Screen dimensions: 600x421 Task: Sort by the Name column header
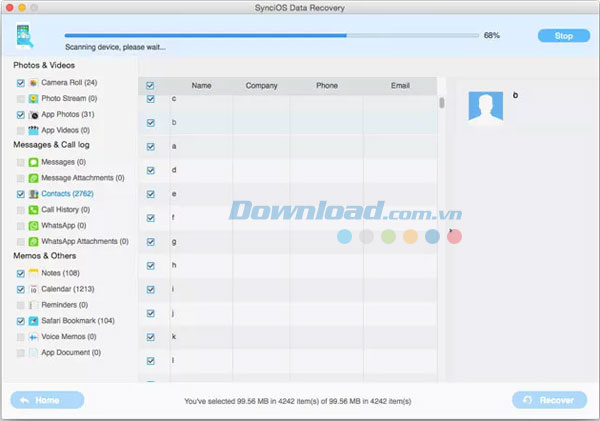201,86
